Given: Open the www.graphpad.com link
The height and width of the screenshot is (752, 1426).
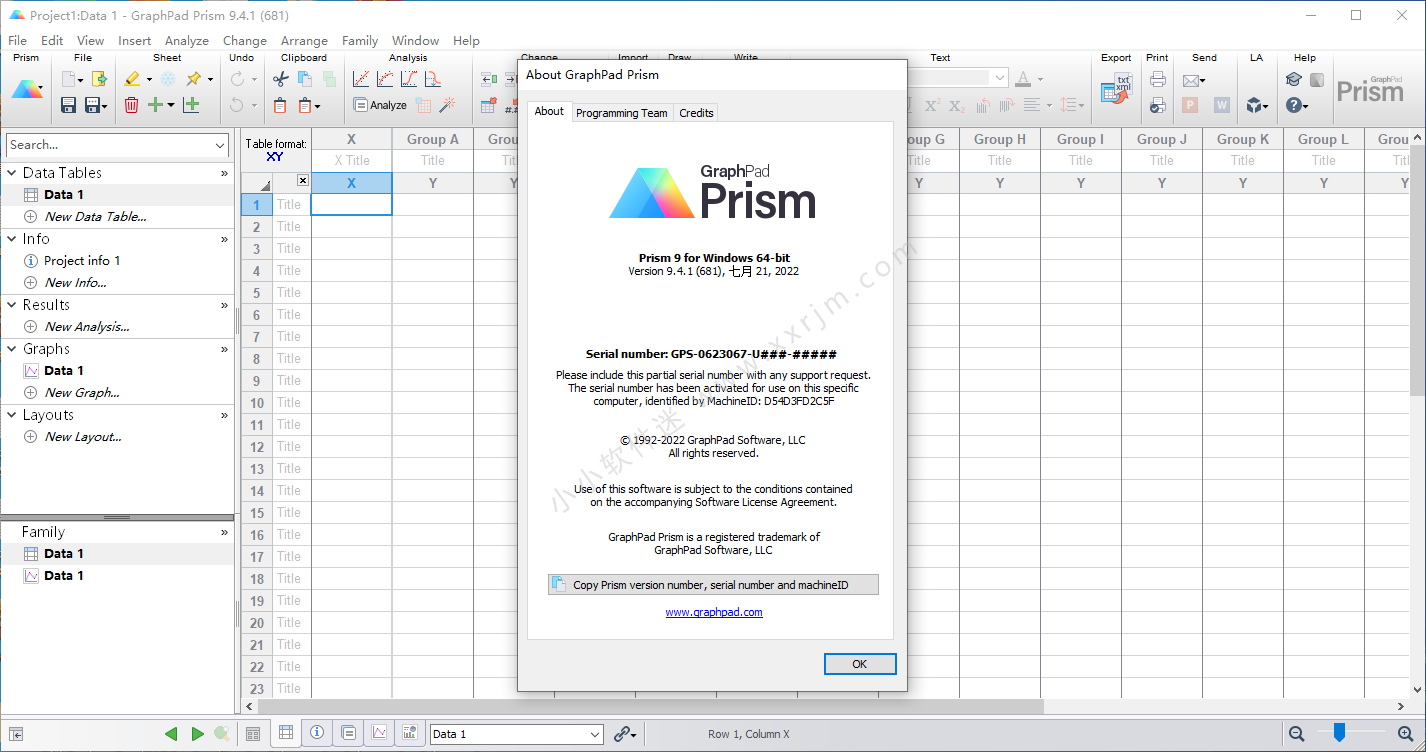Looking at the screenshot, I should pyautogui.click(x=714, y=612).
